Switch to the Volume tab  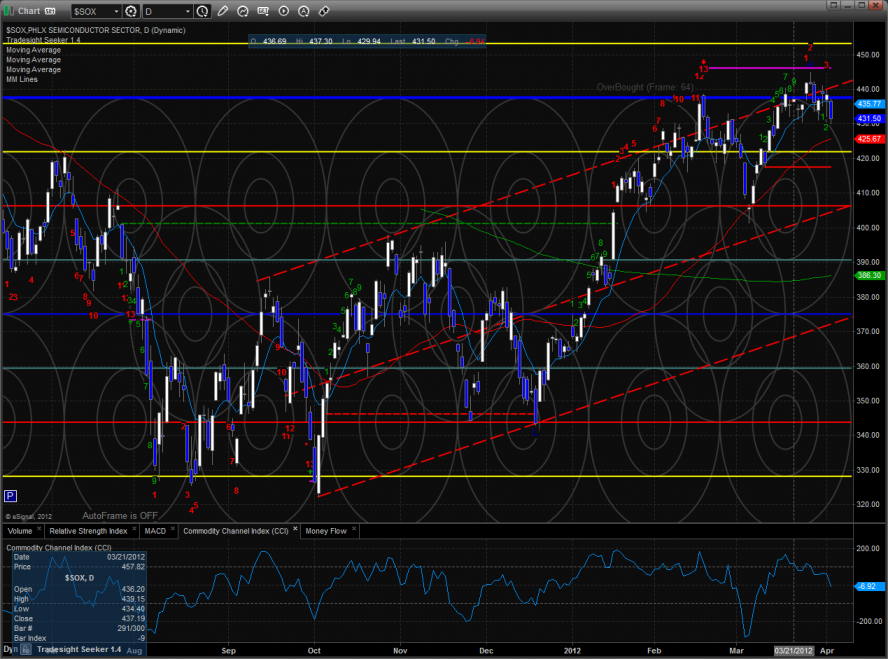pos(20,530)
